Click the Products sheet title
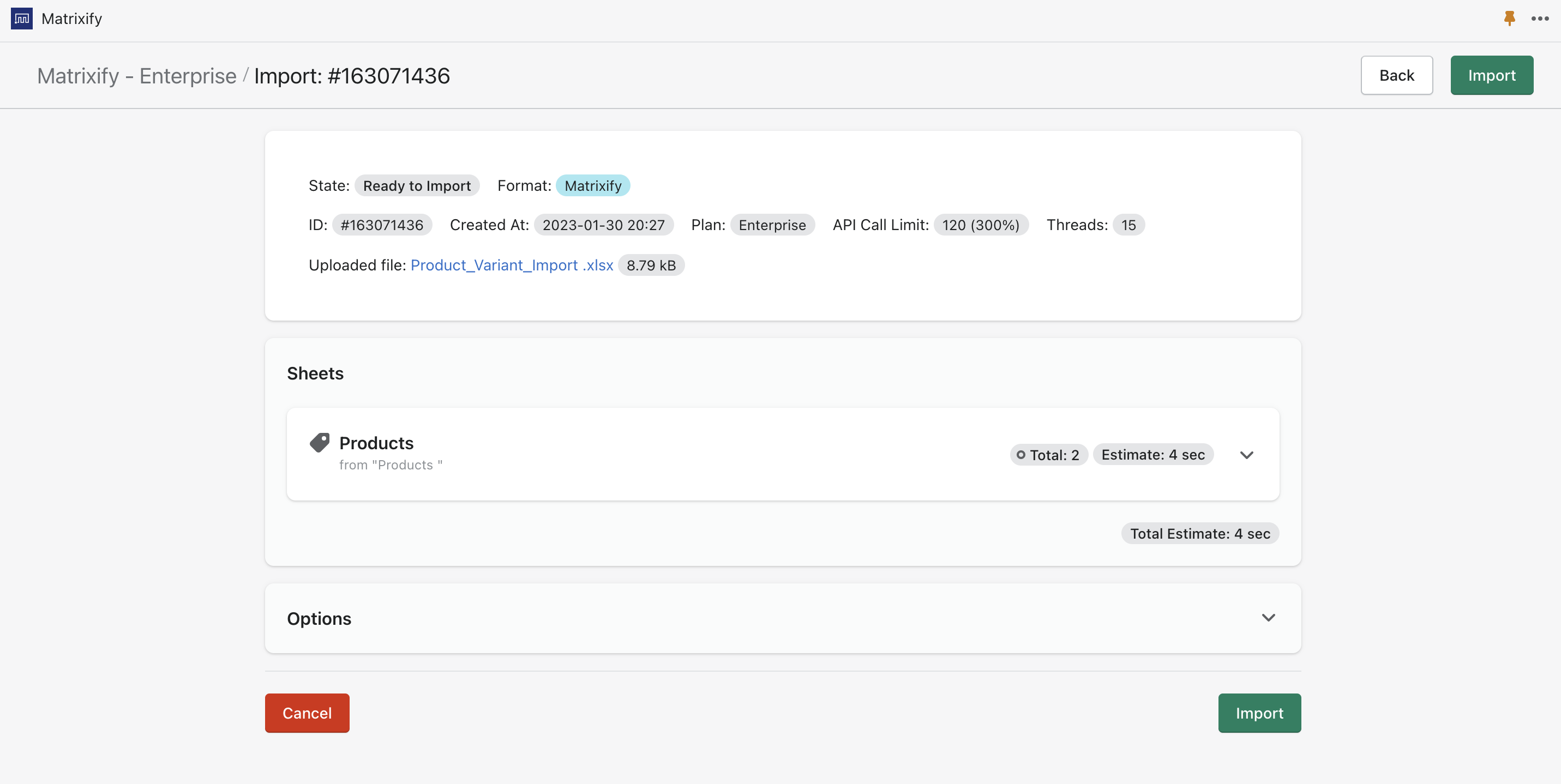This screenshot has width=1561, height=784. (376, 443)
